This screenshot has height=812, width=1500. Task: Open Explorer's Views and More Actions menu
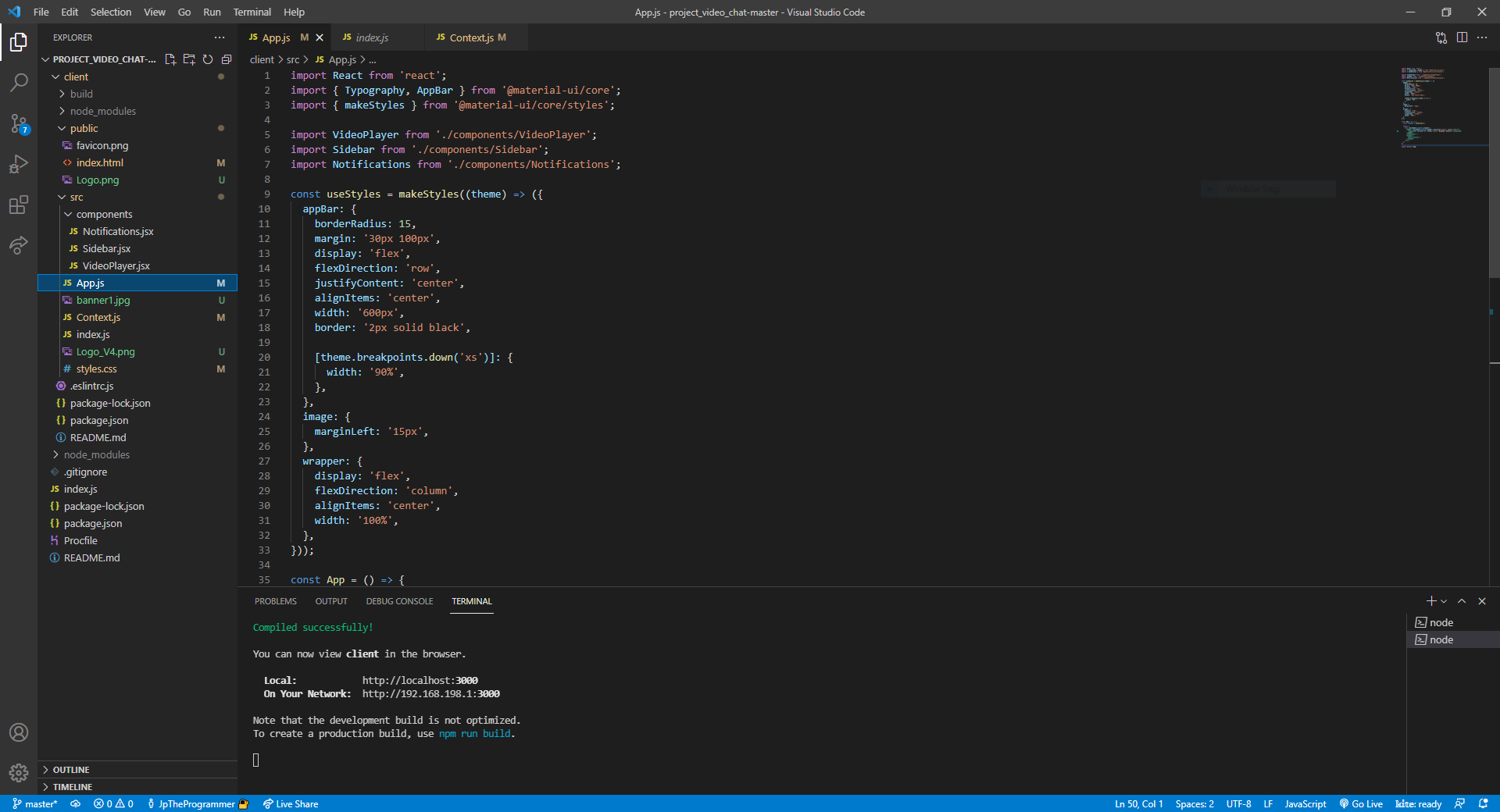(x=220, y=37)
